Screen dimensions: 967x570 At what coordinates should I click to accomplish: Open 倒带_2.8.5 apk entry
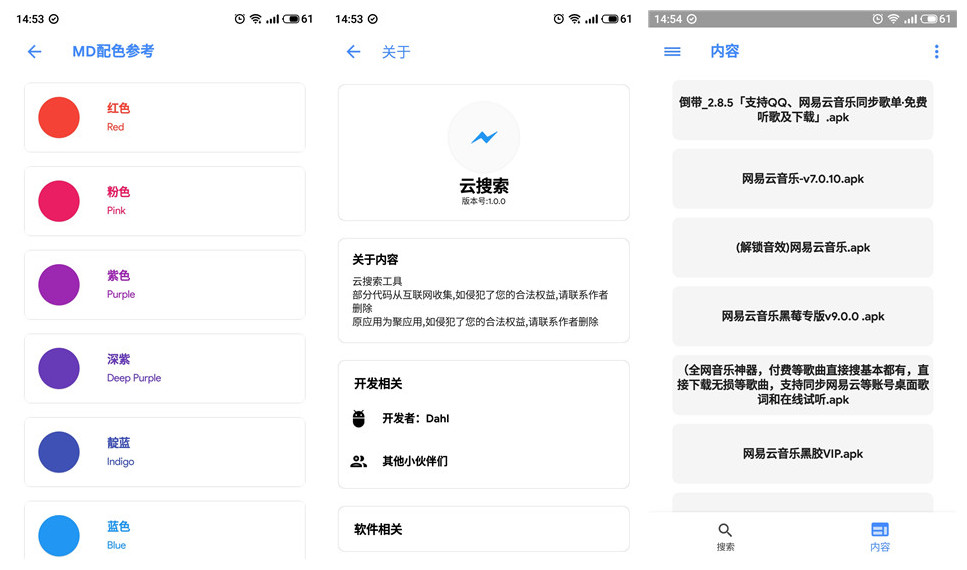802,110
